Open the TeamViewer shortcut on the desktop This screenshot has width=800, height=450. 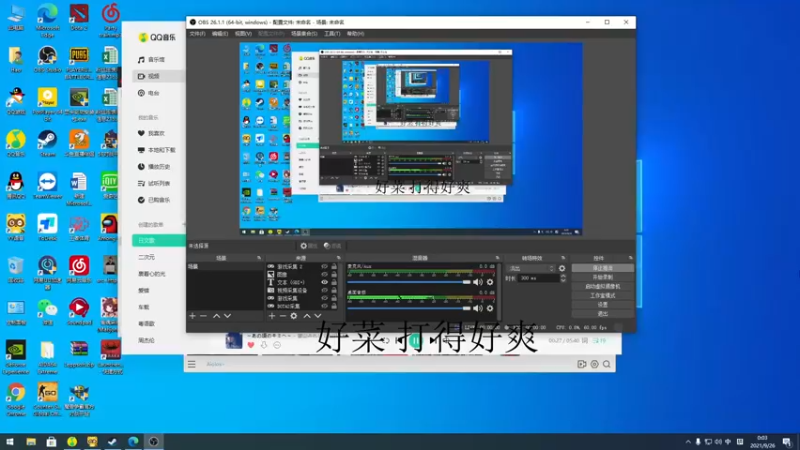tap(47, 186)
